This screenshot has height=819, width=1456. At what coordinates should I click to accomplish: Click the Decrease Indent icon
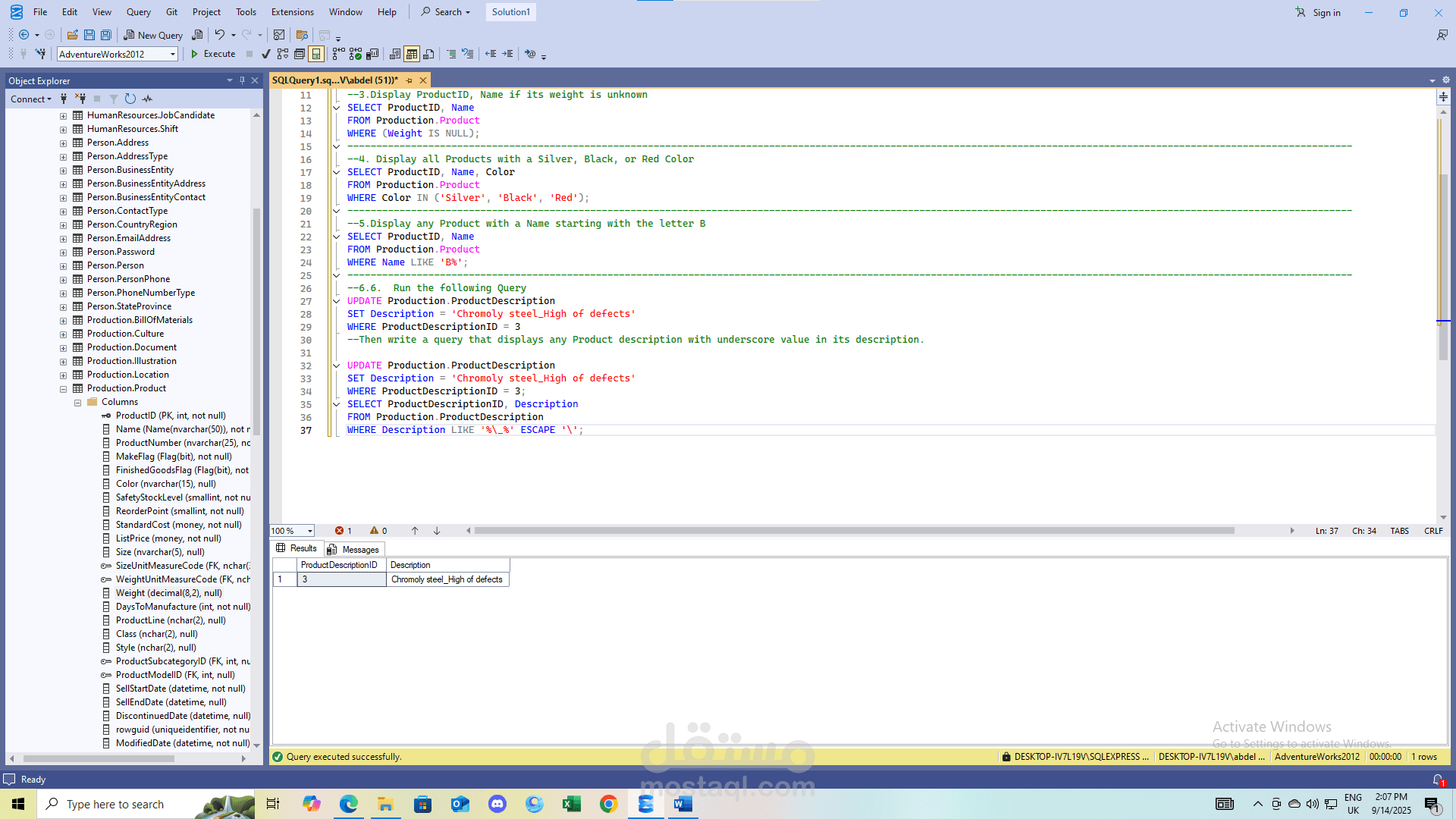tap(491, 54)
